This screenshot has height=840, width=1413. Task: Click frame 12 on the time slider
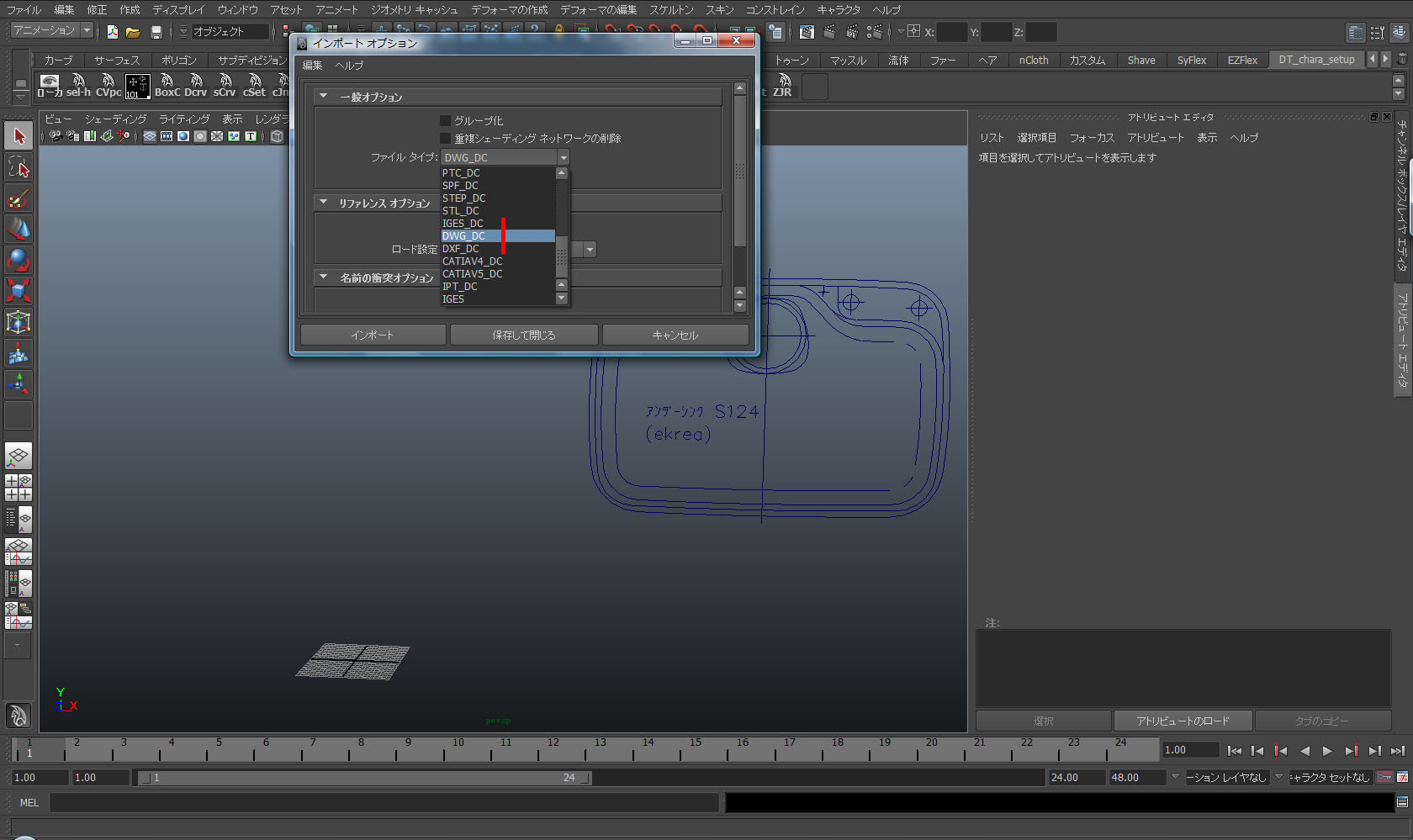point(553,748)
